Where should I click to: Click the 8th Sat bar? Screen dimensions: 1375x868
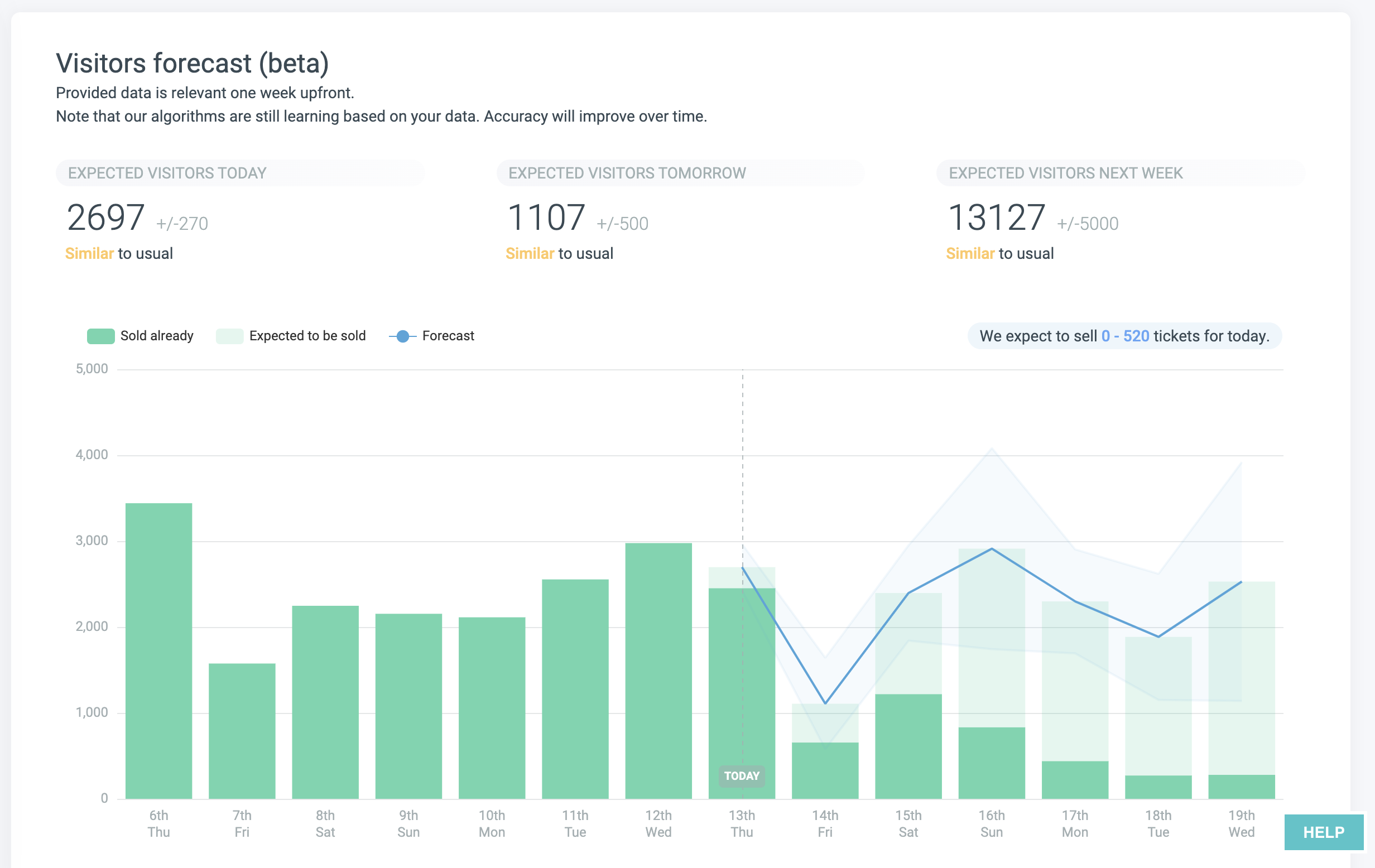(325, 702)
